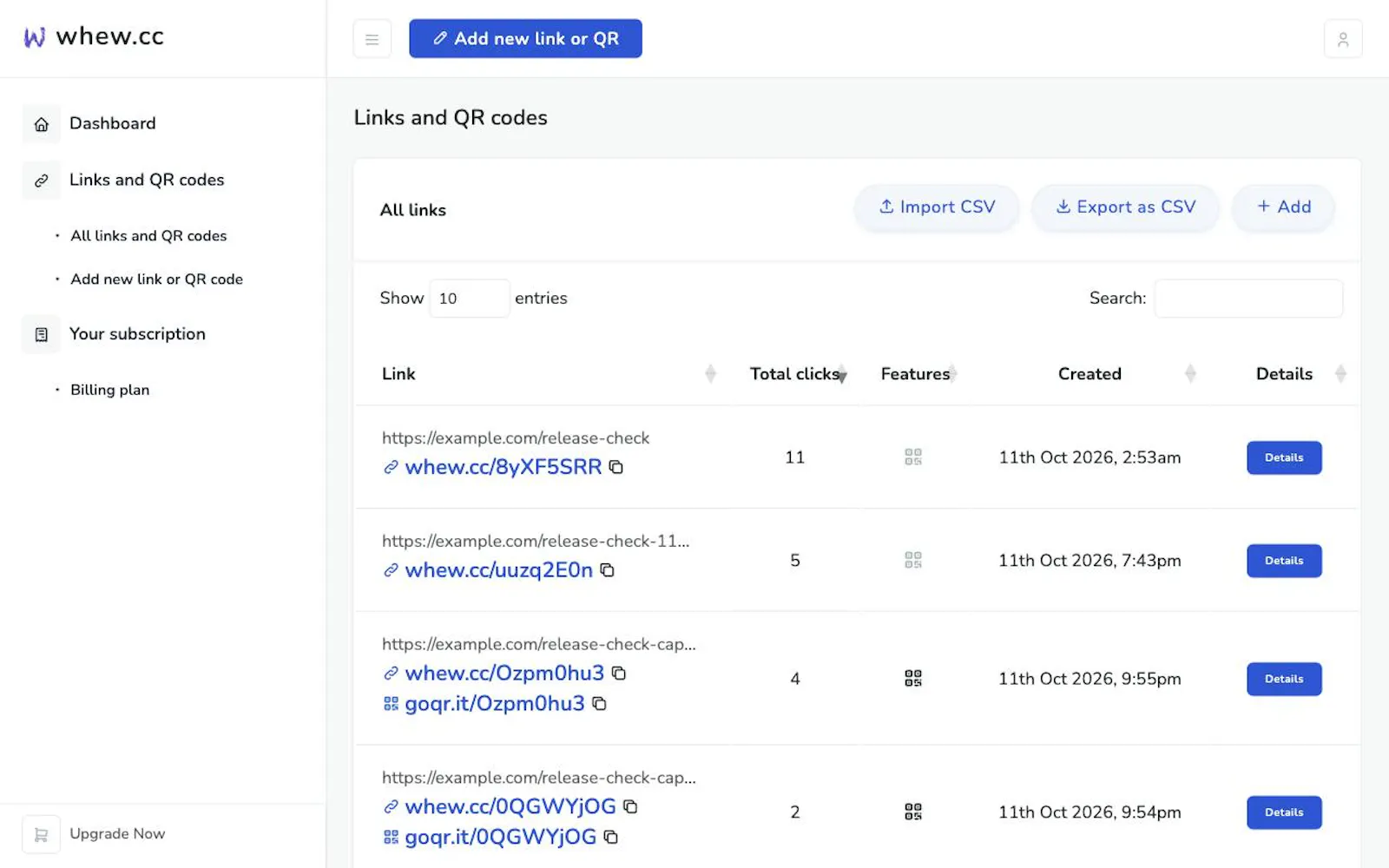1389x868 pixels.
Task: Click the Export as CSV button
Action: pyautogui.click(x=1125, y=207)
